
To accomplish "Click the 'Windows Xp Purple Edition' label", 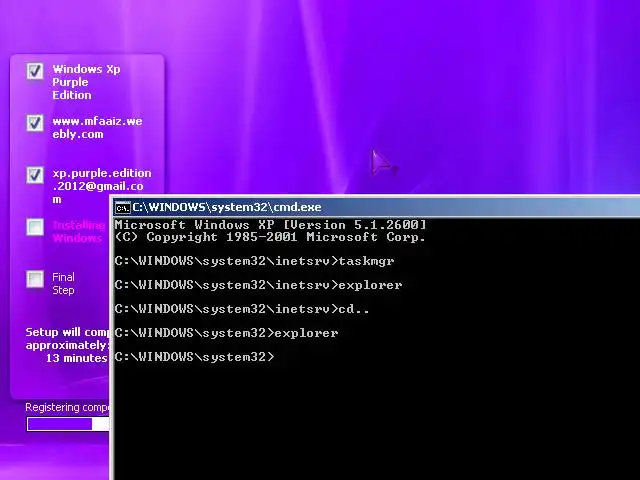I will 86,82.
